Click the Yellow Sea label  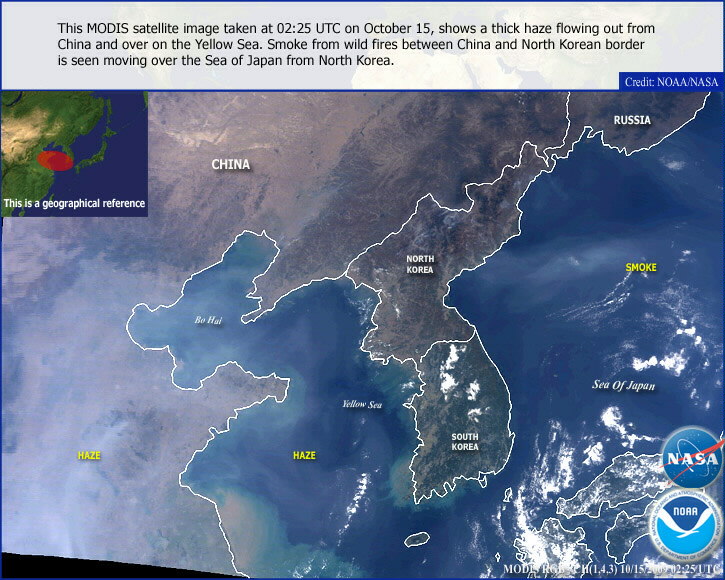click(x=362, y=405)
